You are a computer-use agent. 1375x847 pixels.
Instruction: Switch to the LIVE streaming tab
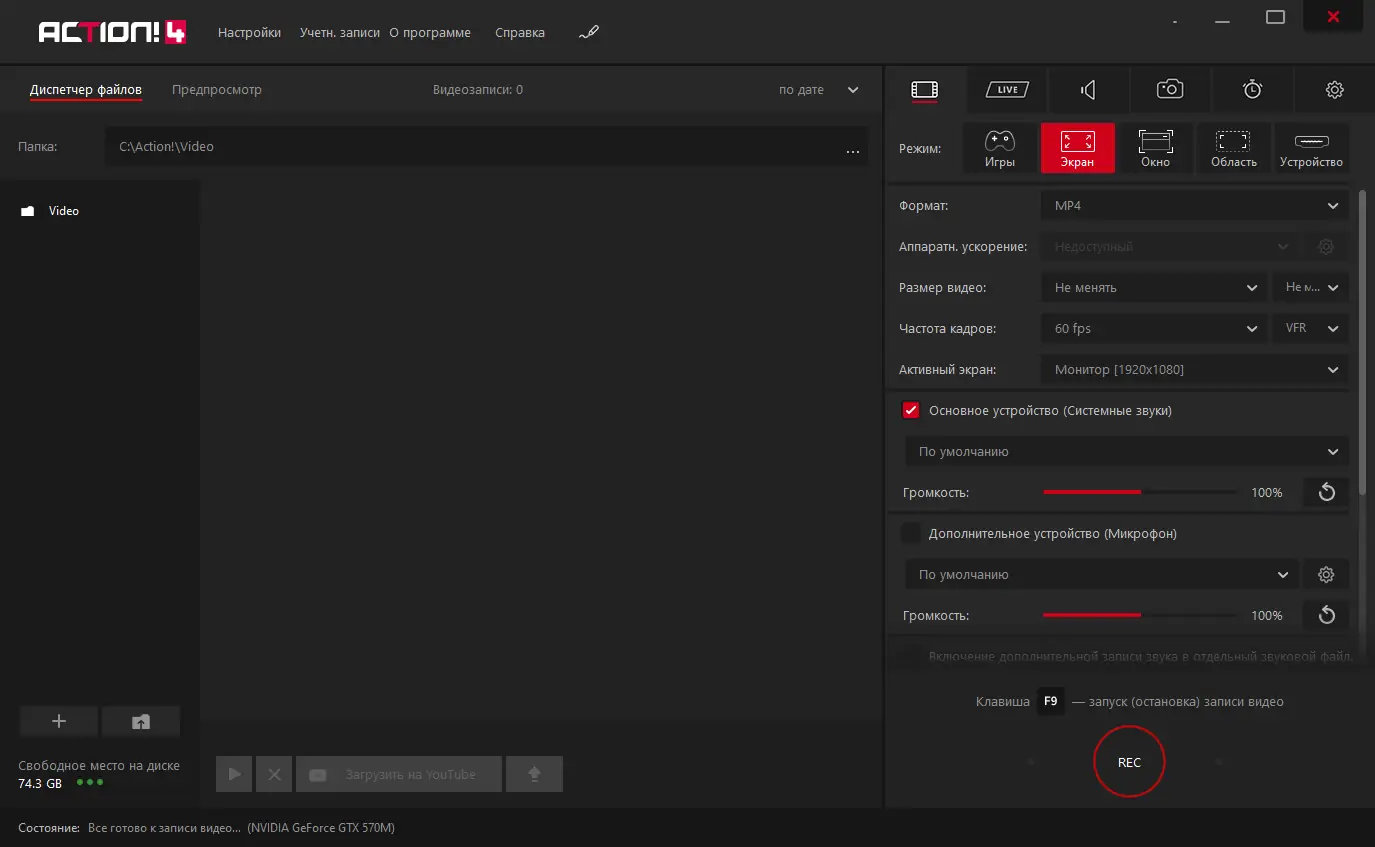coord(1007,90)
